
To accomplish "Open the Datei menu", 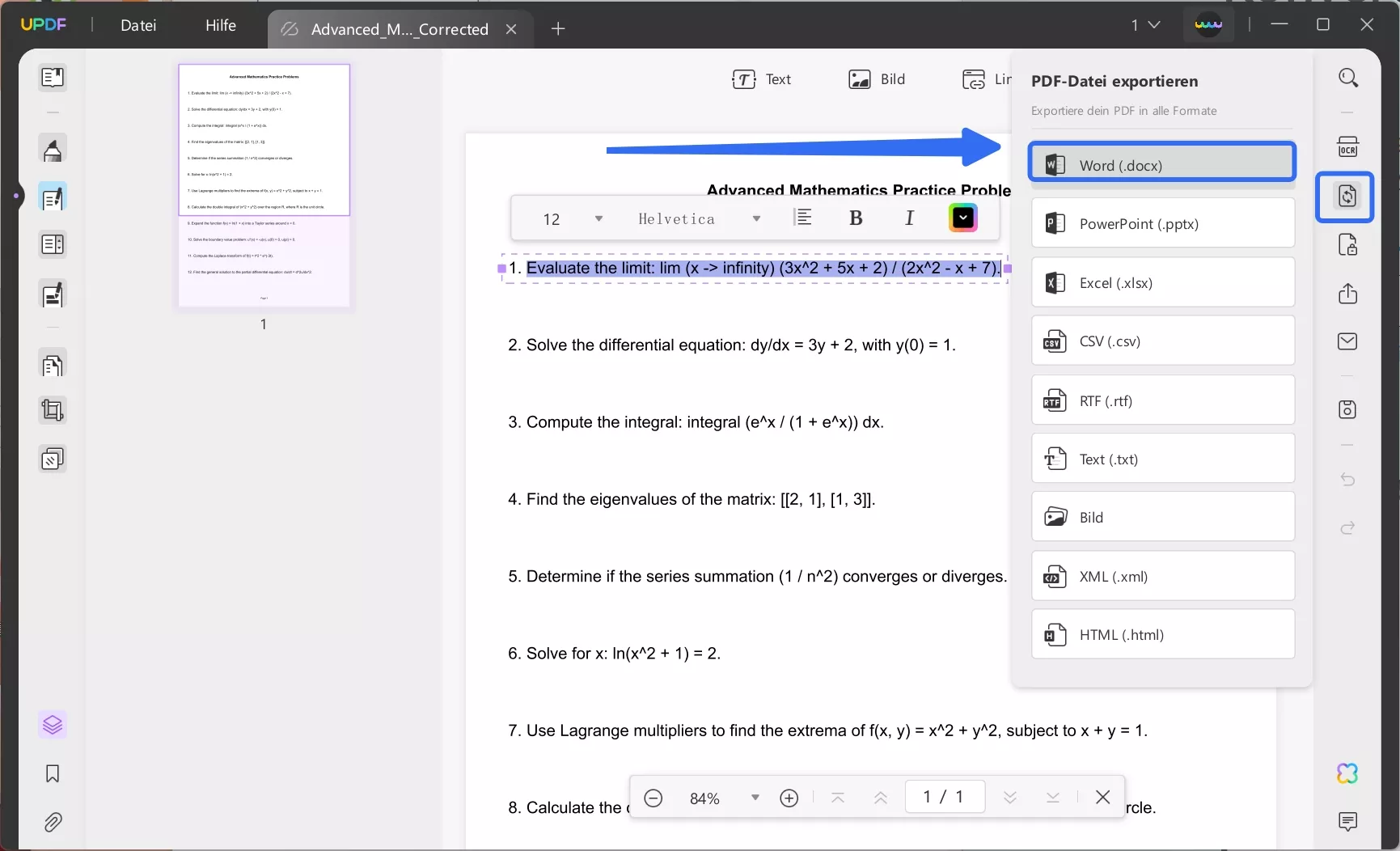I will (x=138, y=25).
